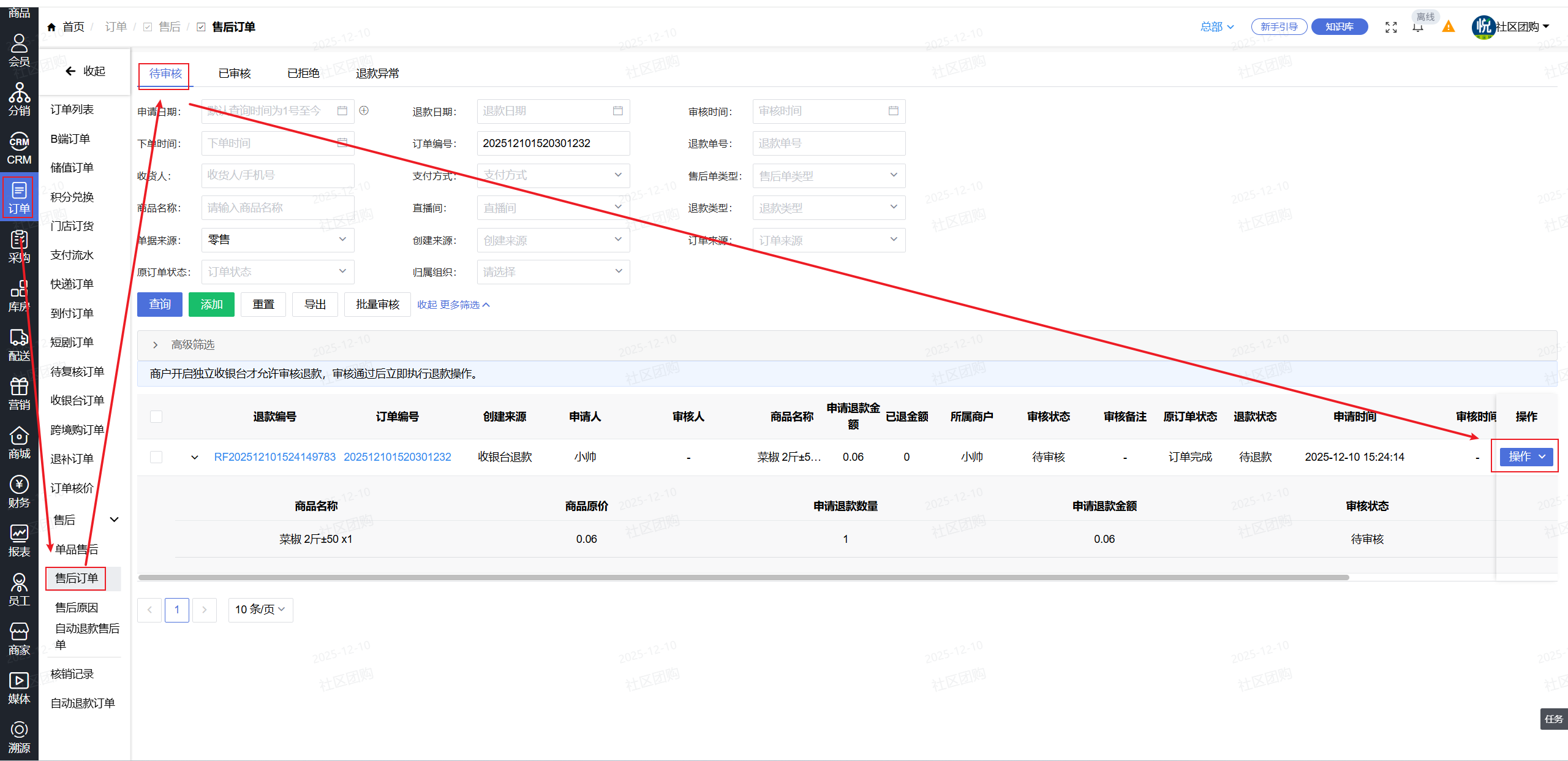Screen dimensions: 1568x761
Task: Open the CRM sidebar icon
Action: click(19, 148)
